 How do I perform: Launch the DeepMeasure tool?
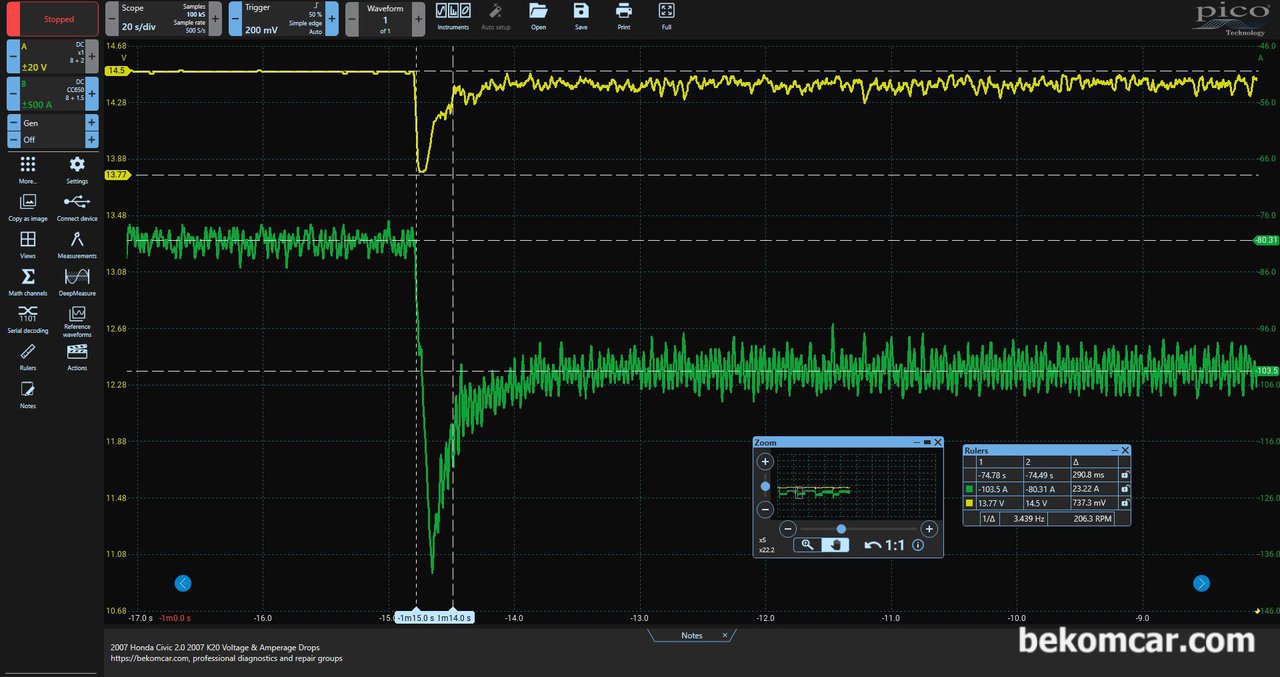coord(77,281)
